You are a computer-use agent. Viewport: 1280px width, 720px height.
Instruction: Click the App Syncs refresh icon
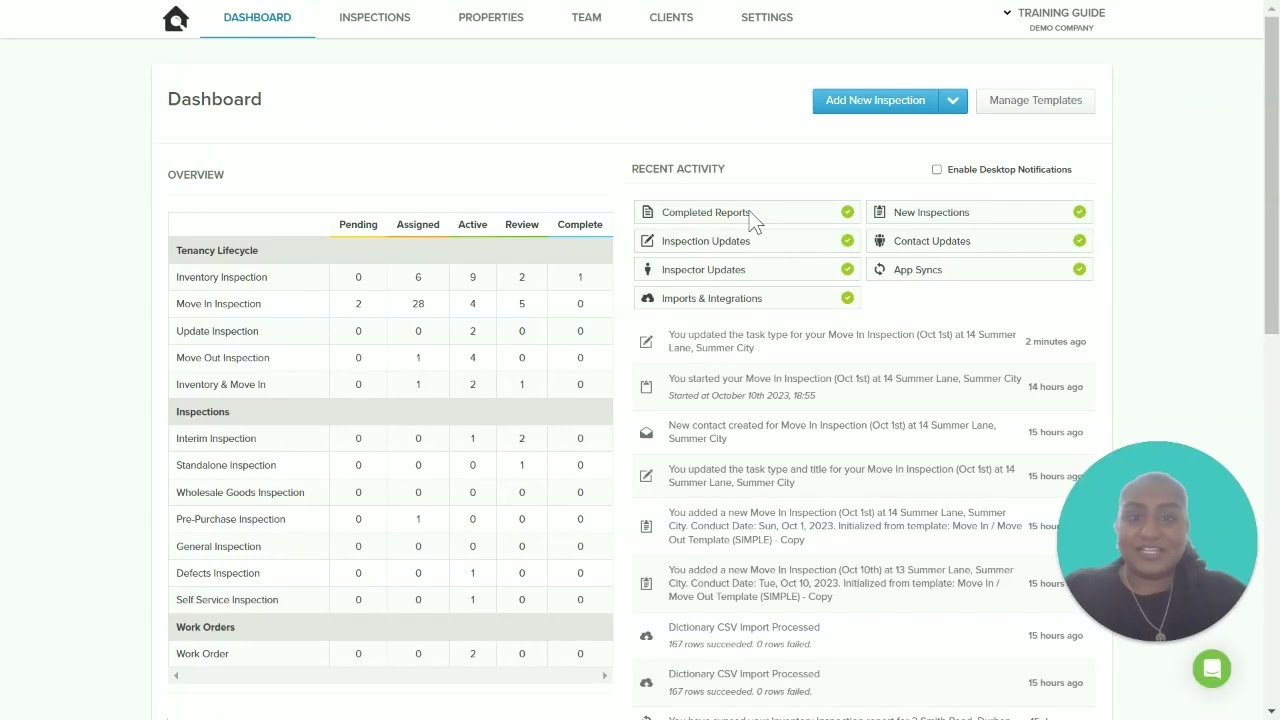coord(879,270)
